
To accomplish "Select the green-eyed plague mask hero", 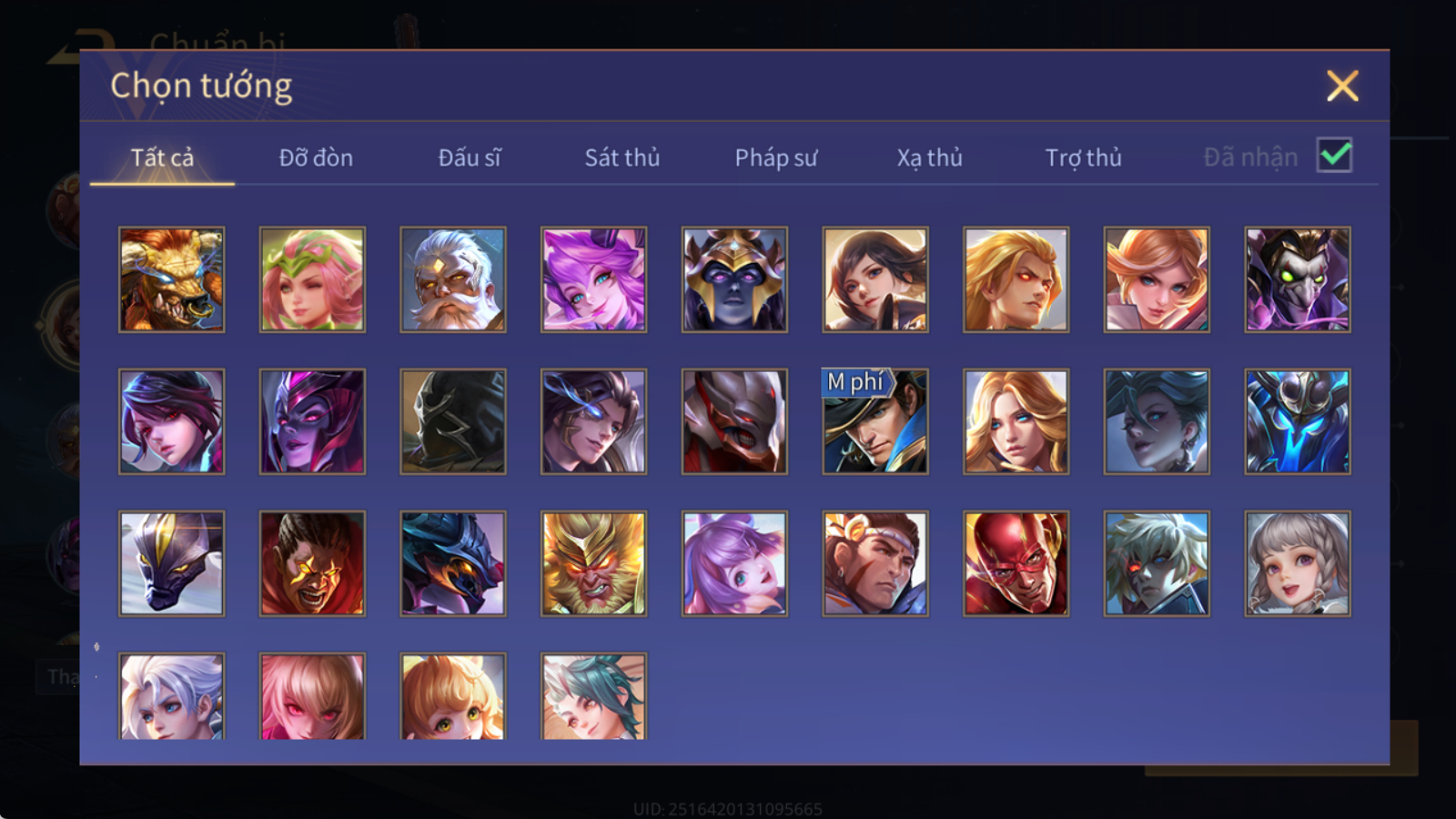I will [1298, 279].
